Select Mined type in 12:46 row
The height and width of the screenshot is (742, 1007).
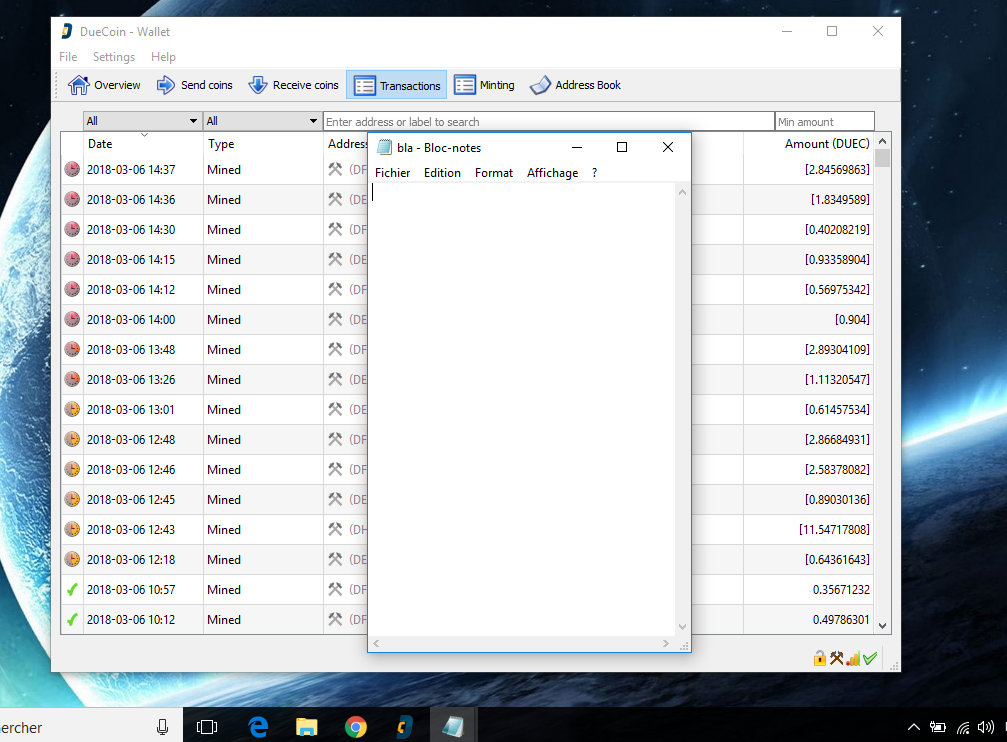click(x=224, y=470)
